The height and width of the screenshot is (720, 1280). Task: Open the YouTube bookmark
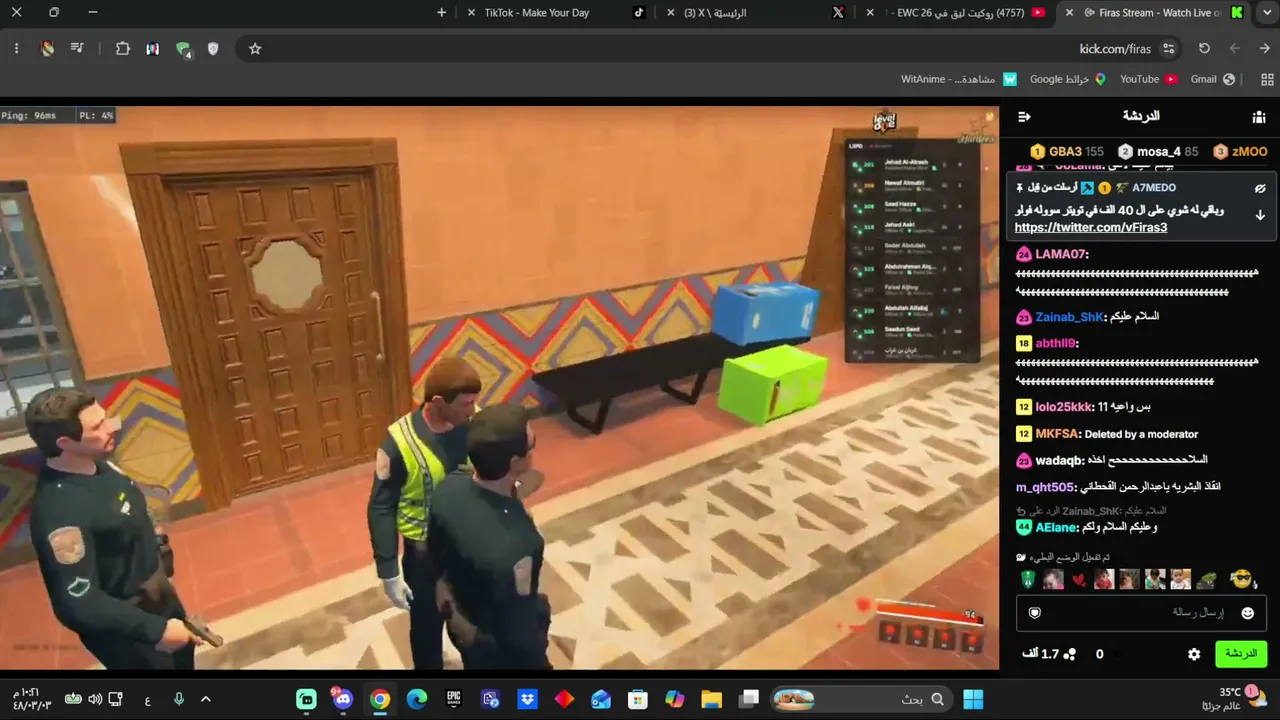(x=1148, y=79)
